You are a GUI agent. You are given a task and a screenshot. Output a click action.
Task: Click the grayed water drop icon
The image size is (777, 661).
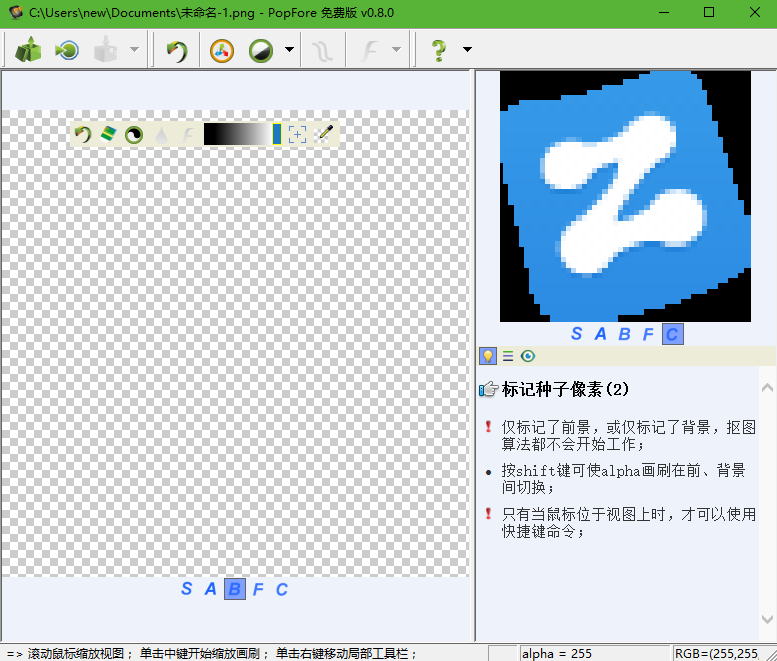[161, 135]
